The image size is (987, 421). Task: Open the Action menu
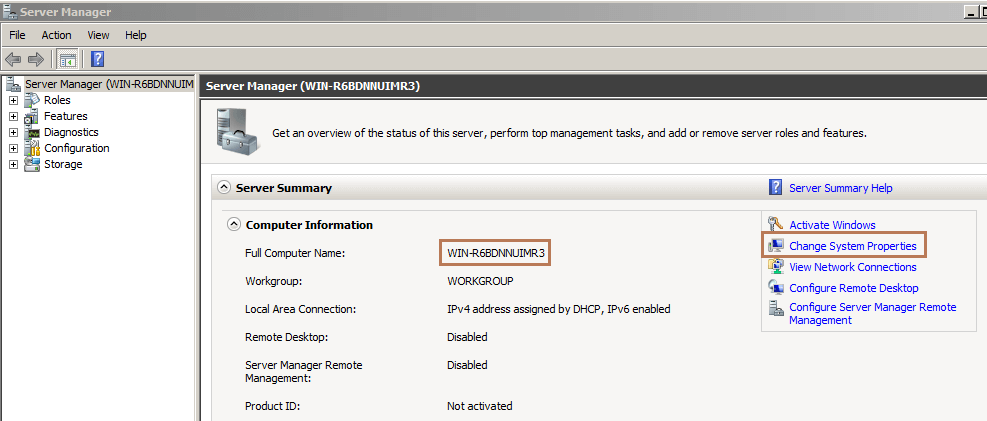click(x=56, y=35)
